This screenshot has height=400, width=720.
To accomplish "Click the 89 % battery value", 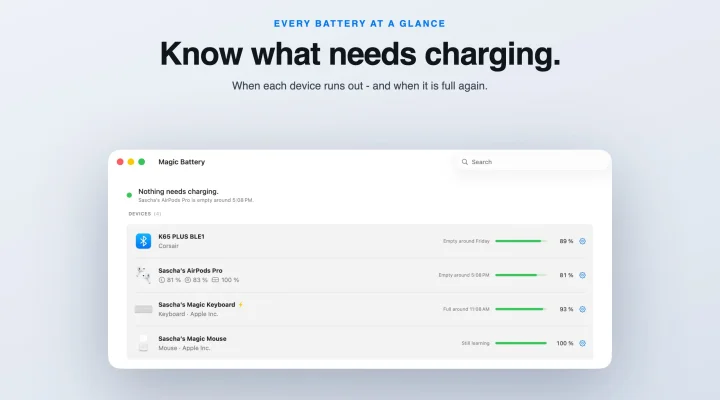I will (566, 241).
